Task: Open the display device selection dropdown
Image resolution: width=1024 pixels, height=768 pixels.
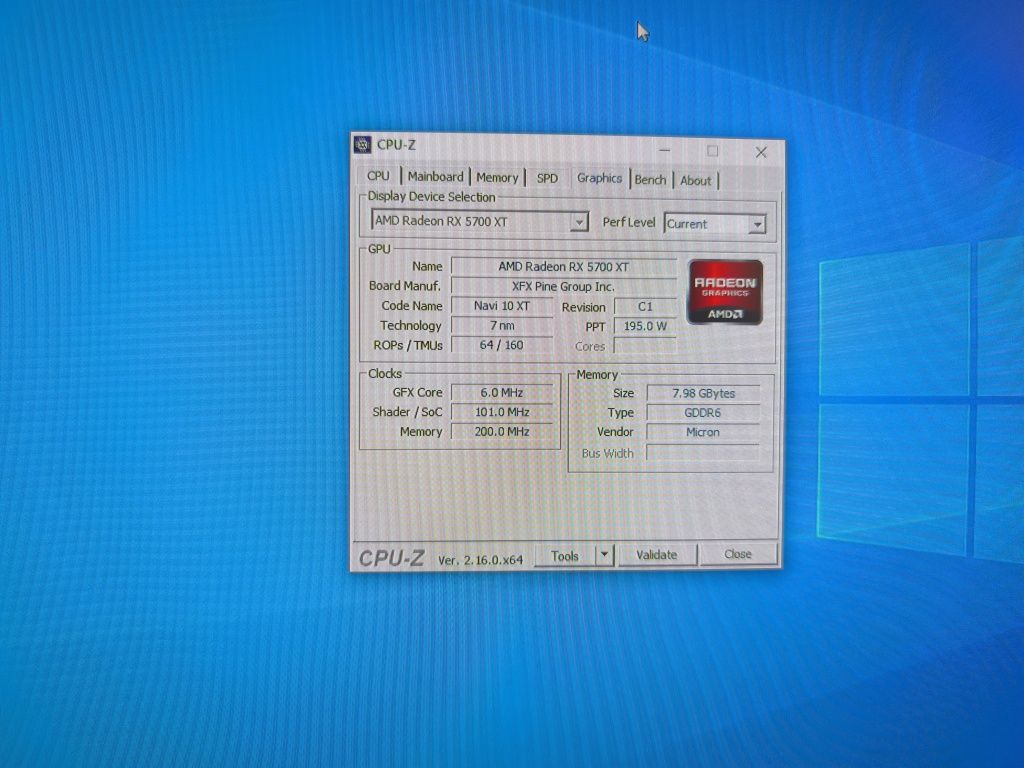Action: (480, 221)
